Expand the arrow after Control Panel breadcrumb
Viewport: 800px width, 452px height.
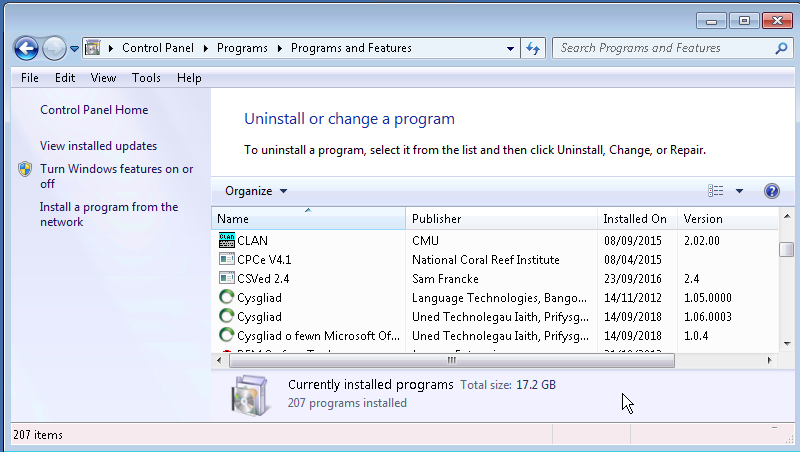(x=206, y=48)
